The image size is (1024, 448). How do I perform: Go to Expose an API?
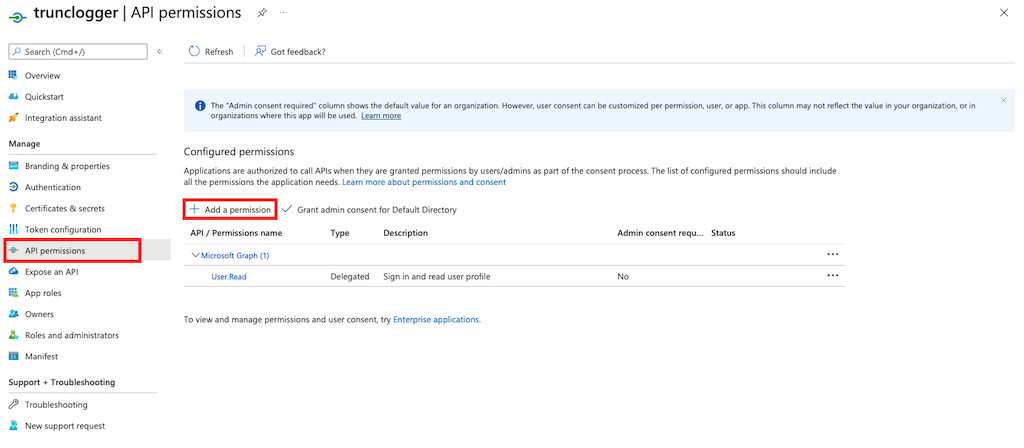click(52, 272)
